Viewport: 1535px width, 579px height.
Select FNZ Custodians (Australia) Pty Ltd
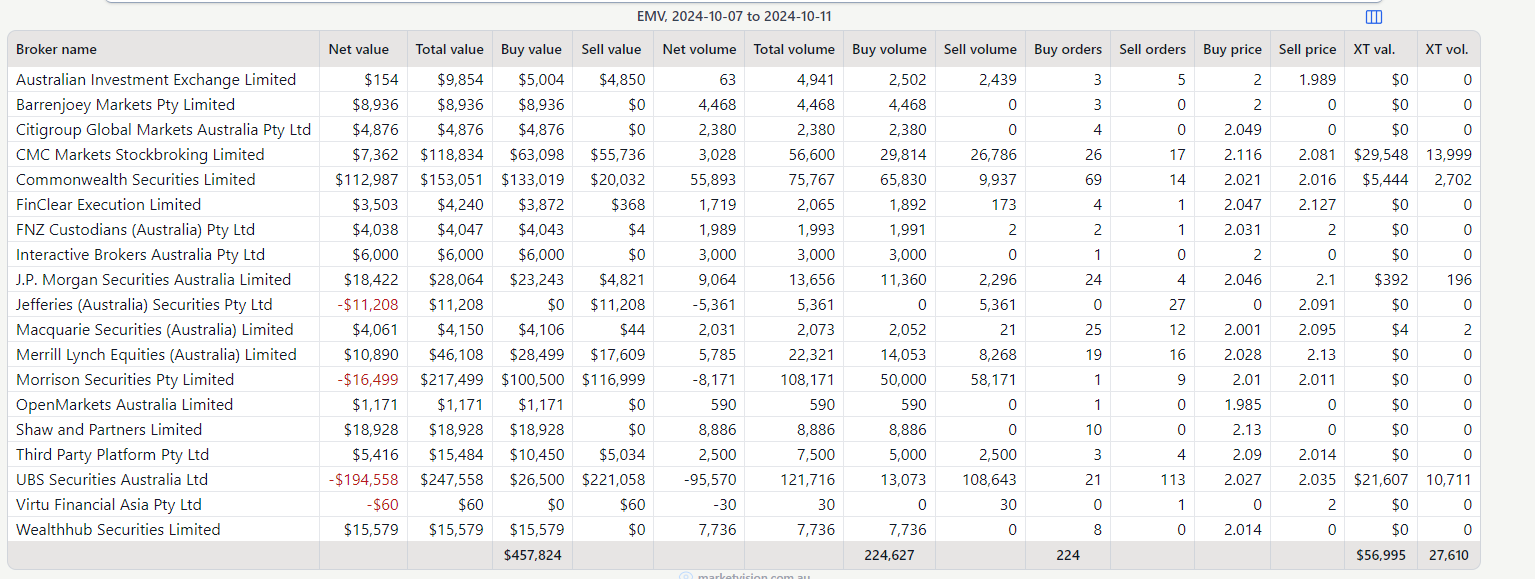point(135,230)
